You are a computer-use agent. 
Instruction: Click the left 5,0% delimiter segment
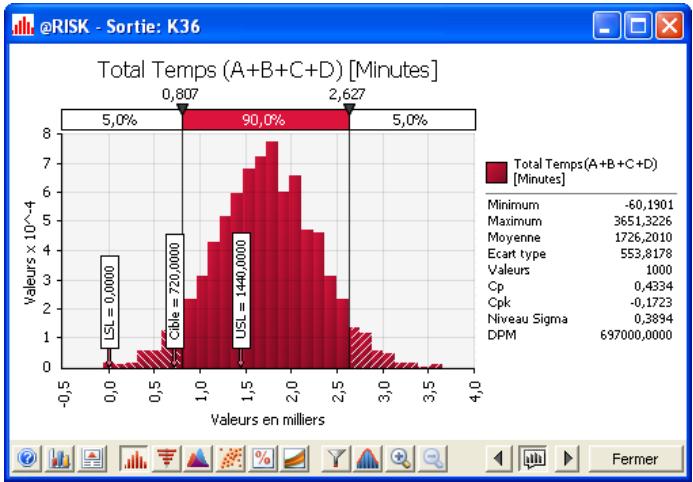(x=122, y=120)
